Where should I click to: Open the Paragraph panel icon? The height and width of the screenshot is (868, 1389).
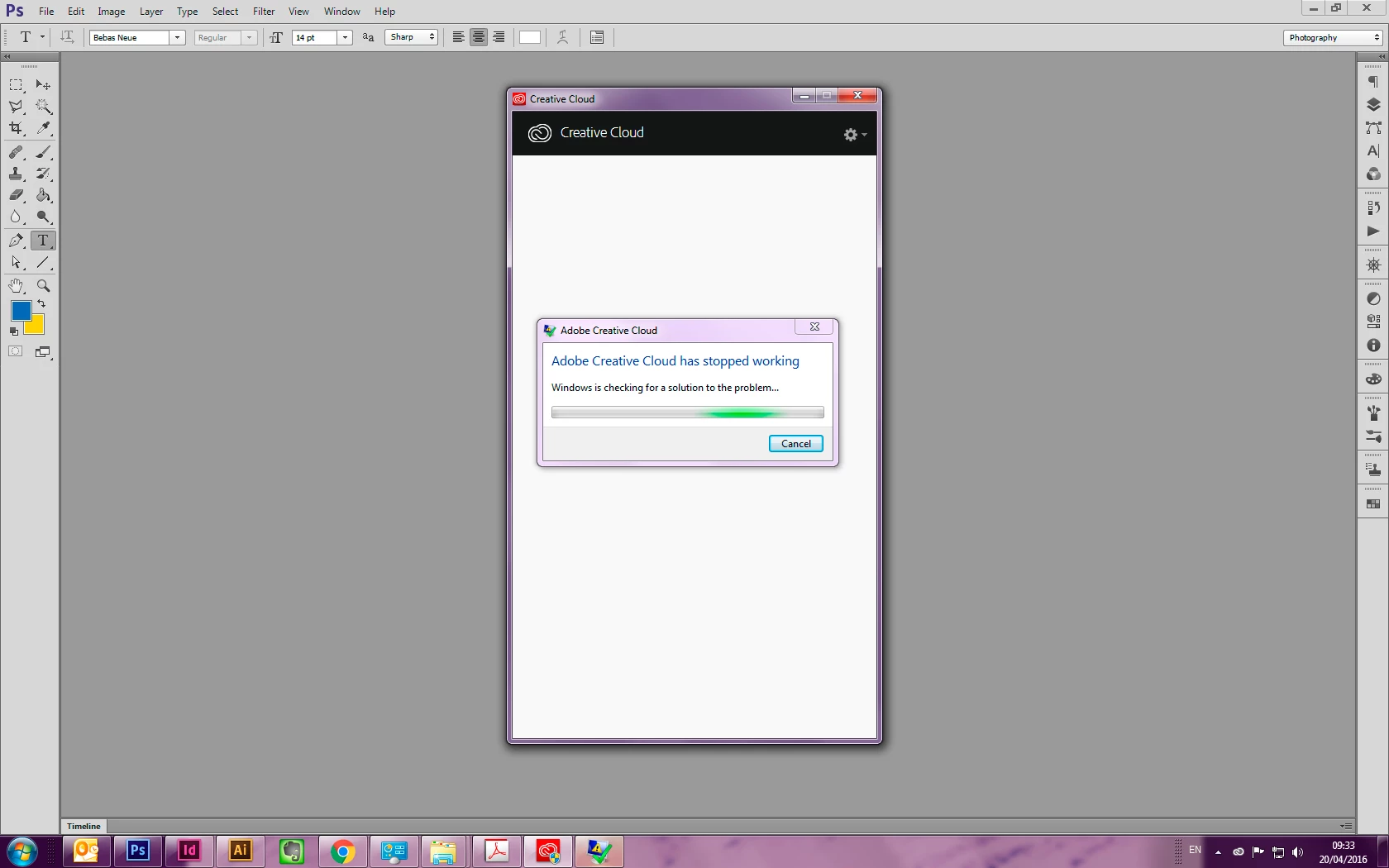click(1373, 82)
